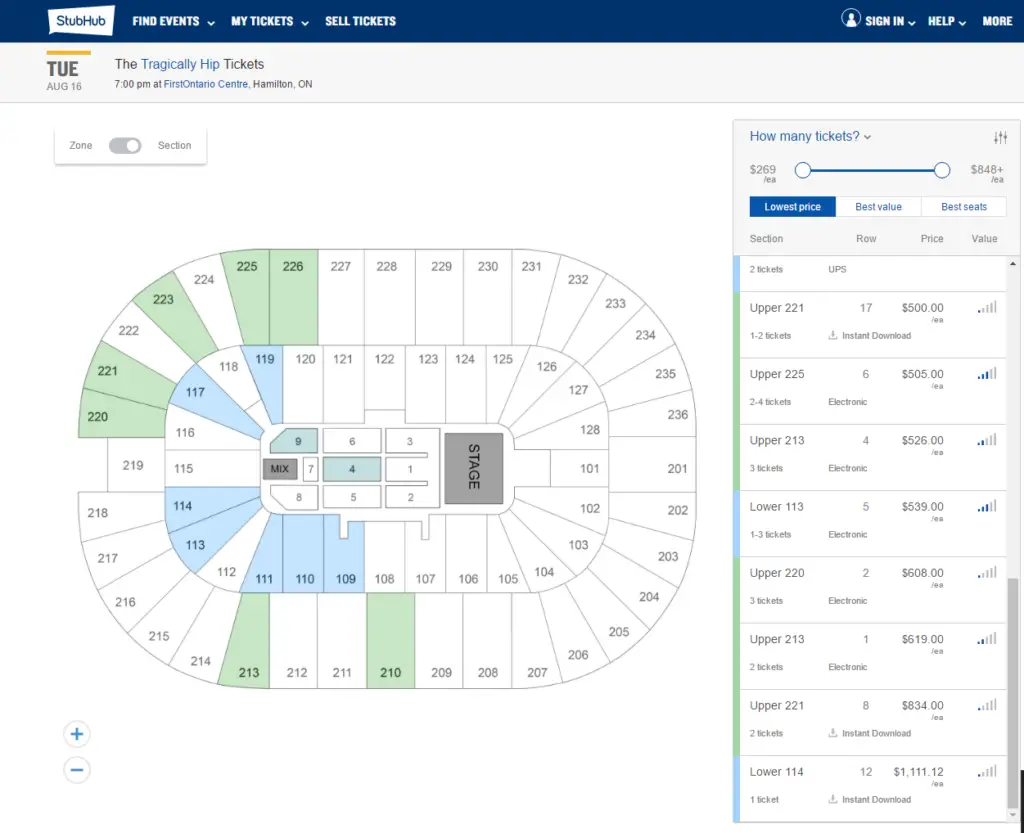Select the Zone label beside the toggle

(x=81, y=146)
